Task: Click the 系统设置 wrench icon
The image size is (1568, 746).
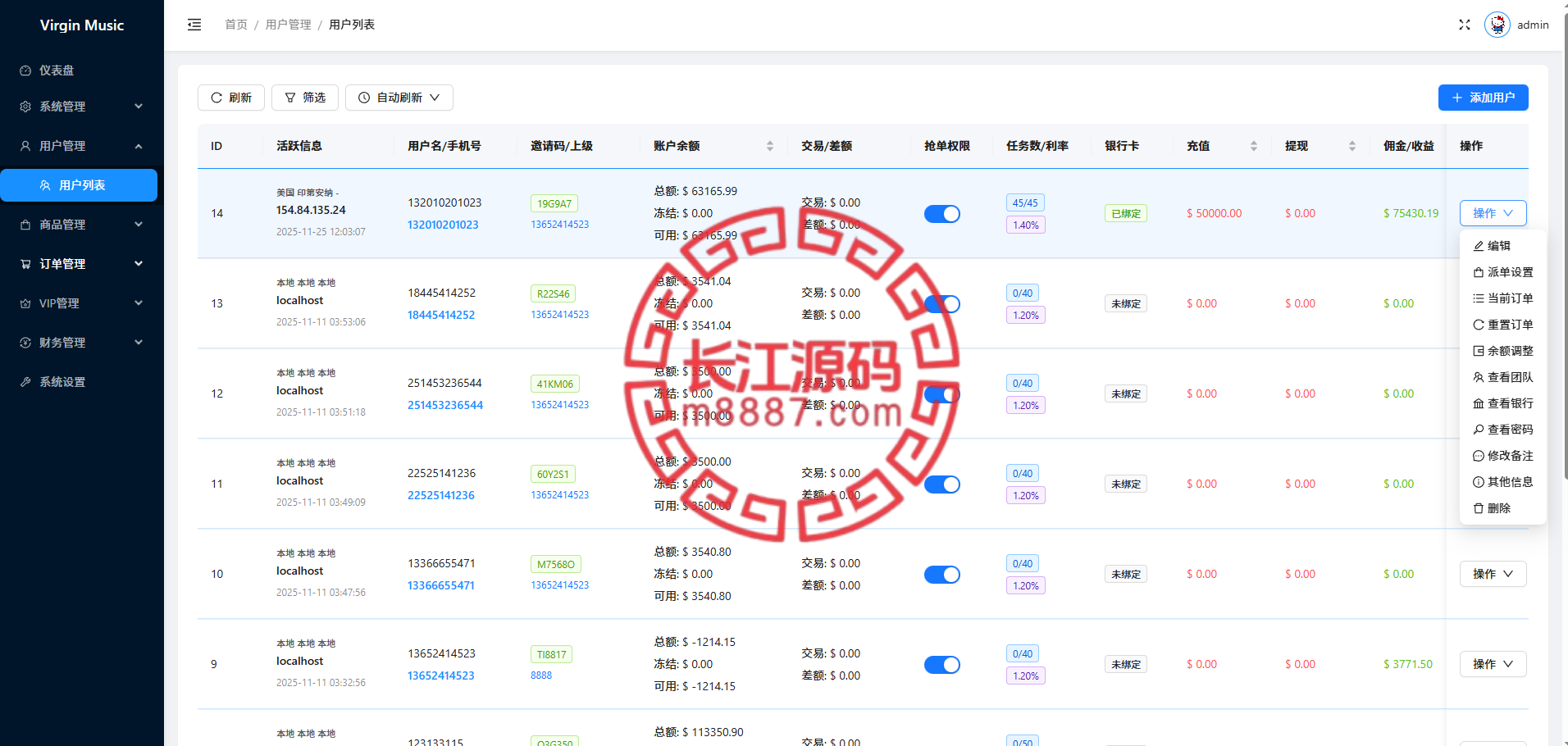Action: 25,382
